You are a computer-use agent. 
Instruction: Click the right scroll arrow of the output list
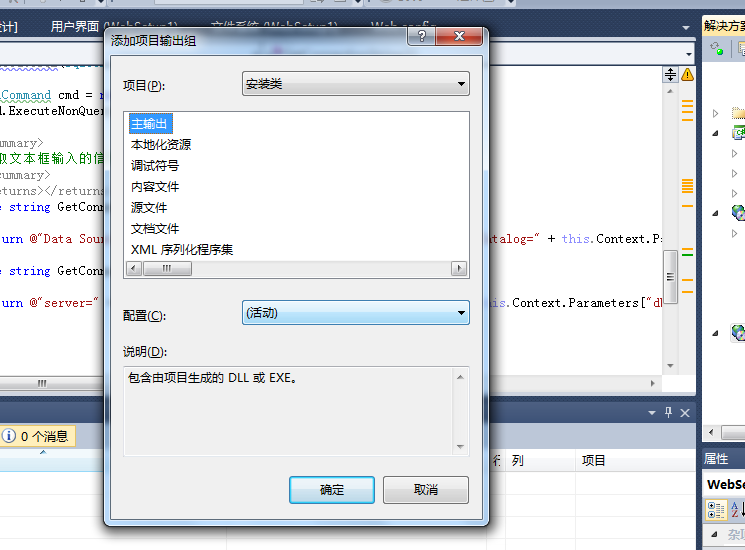click(459, 268)
